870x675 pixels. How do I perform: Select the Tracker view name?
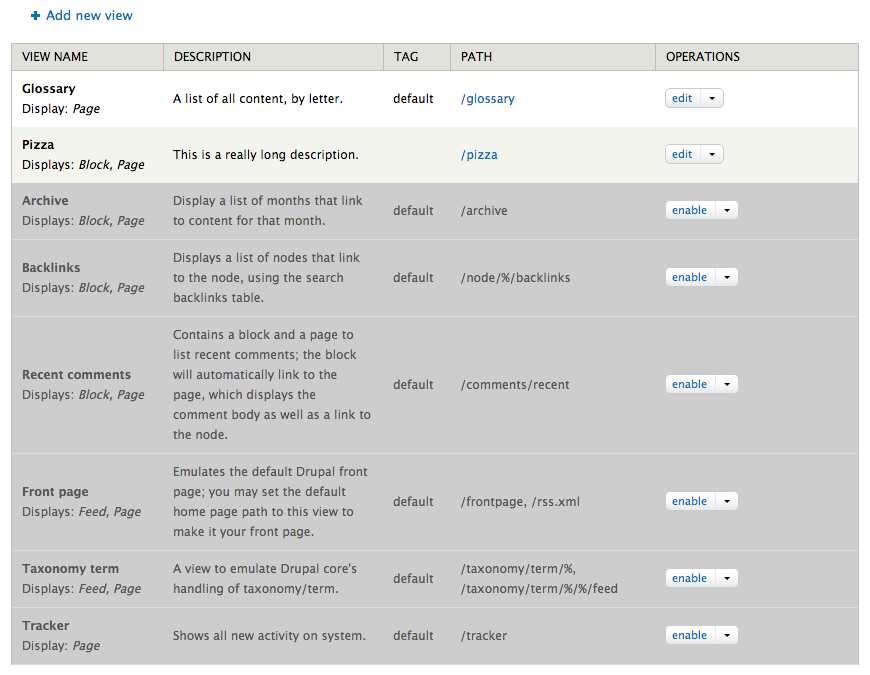click(x=45, y=626)
